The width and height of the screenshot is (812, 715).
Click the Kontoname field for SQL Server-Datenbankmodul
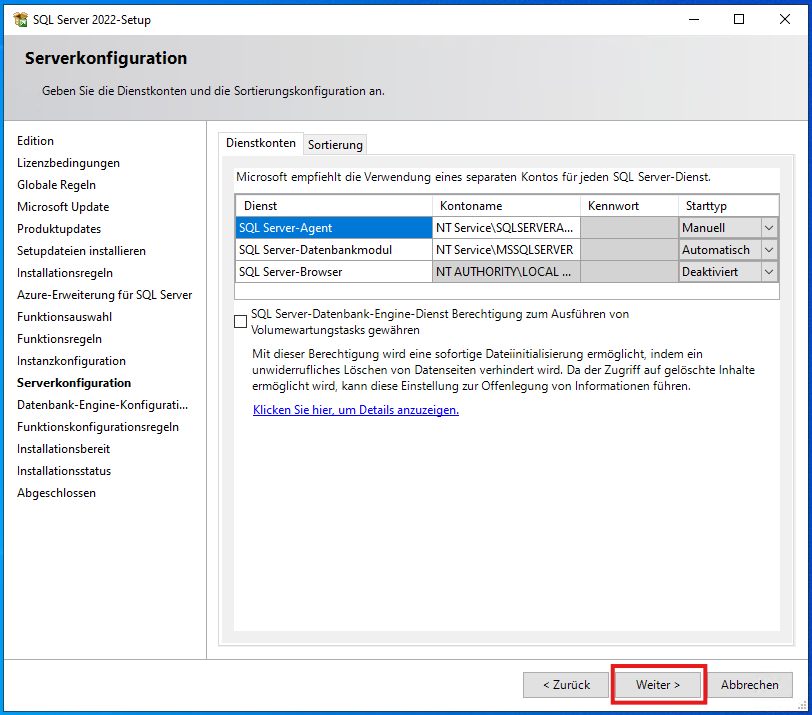coord(505,249)
